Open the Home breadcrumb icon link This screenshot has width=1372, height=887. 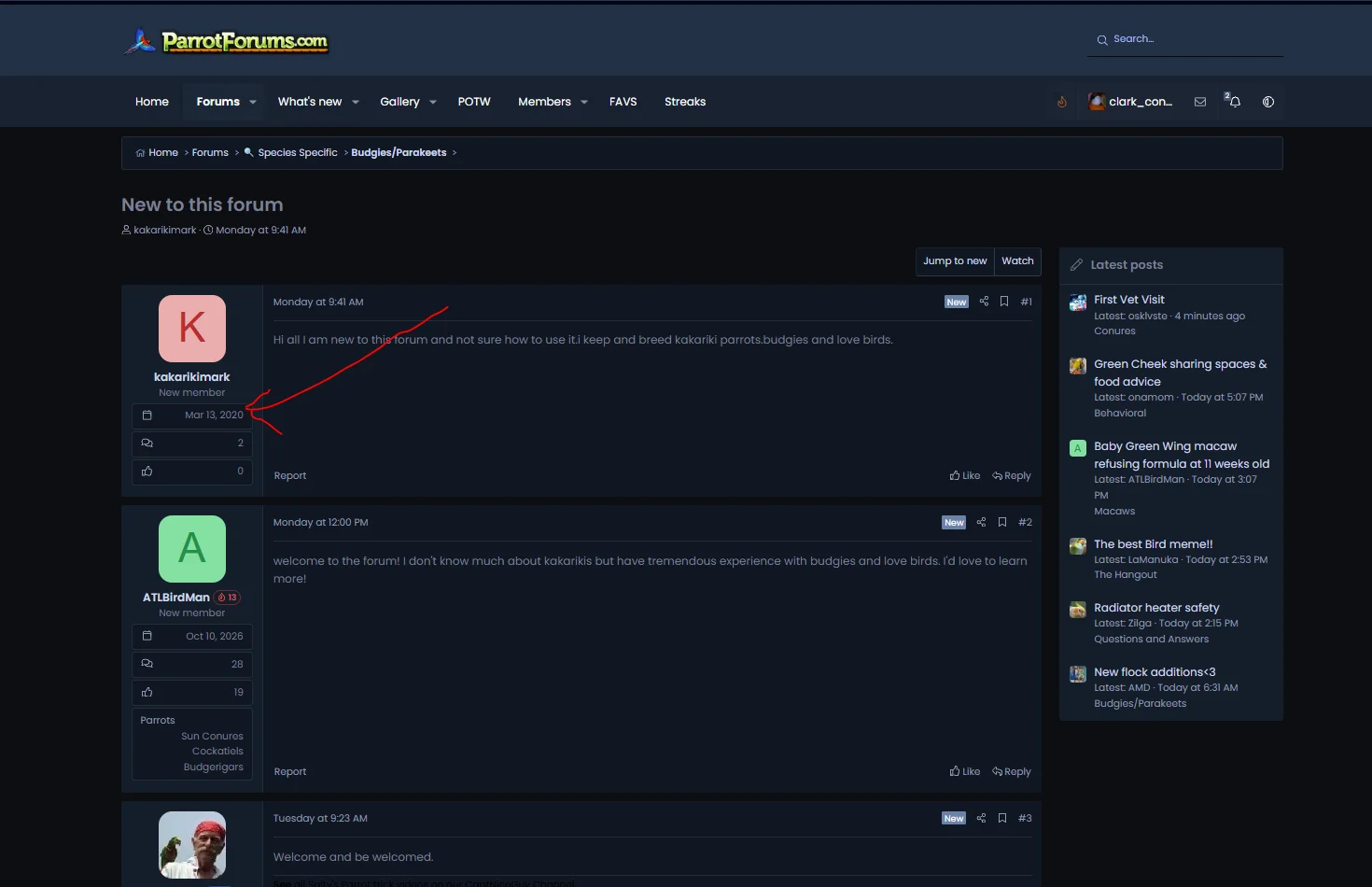(x=157, y=152)
